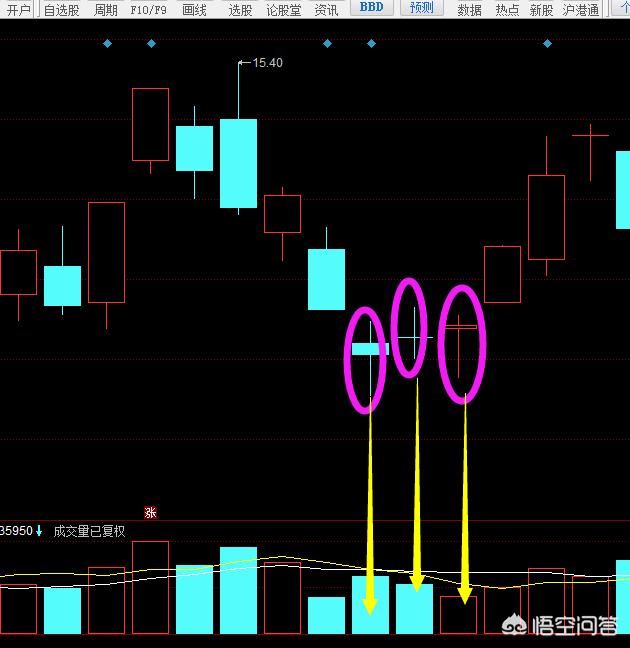Open the 选股 stock picker
Viewport: 630px width, 648px height.
click(240, 10)
